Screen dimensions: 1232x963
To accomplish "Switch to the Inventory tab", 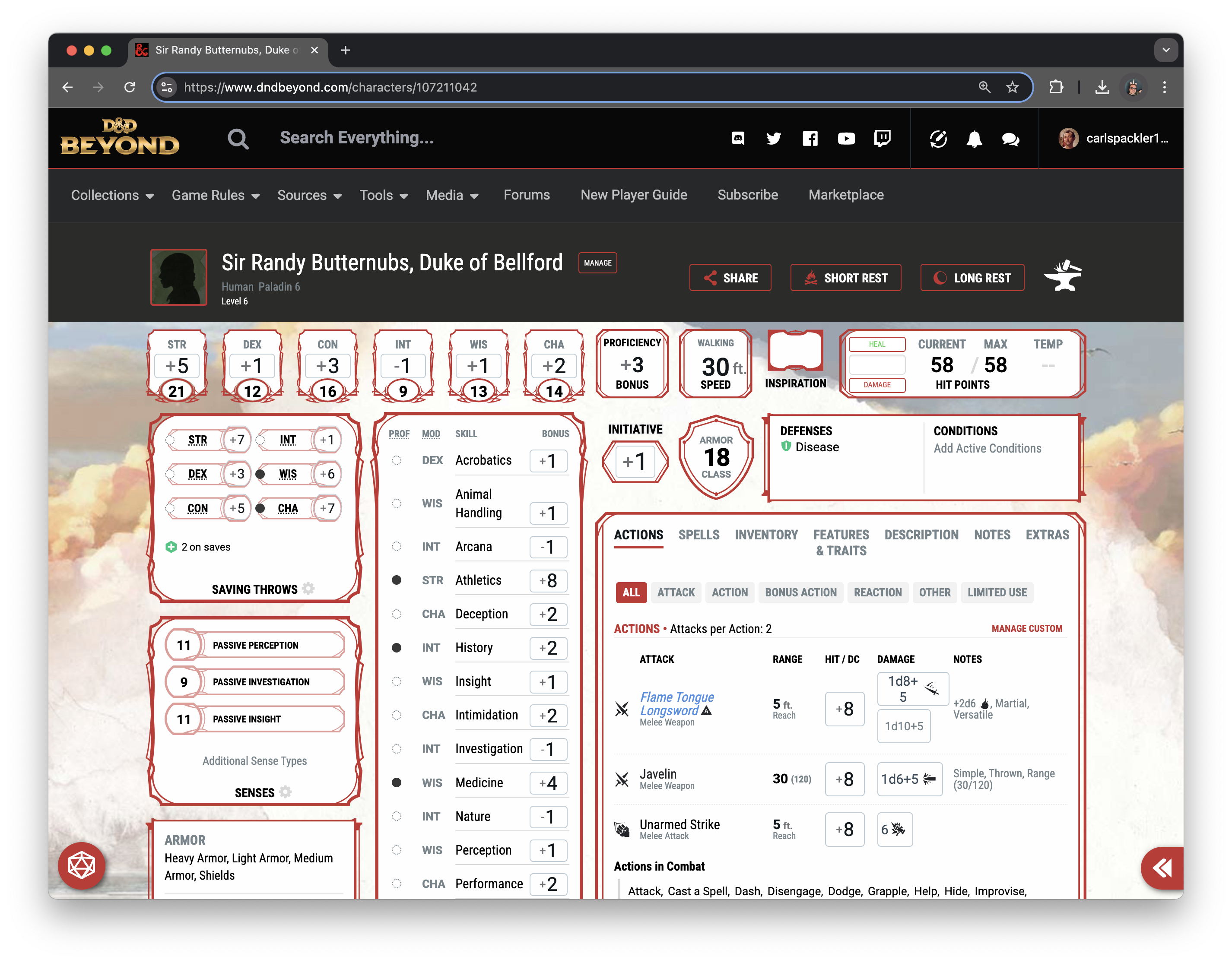I will coord(767,535).
